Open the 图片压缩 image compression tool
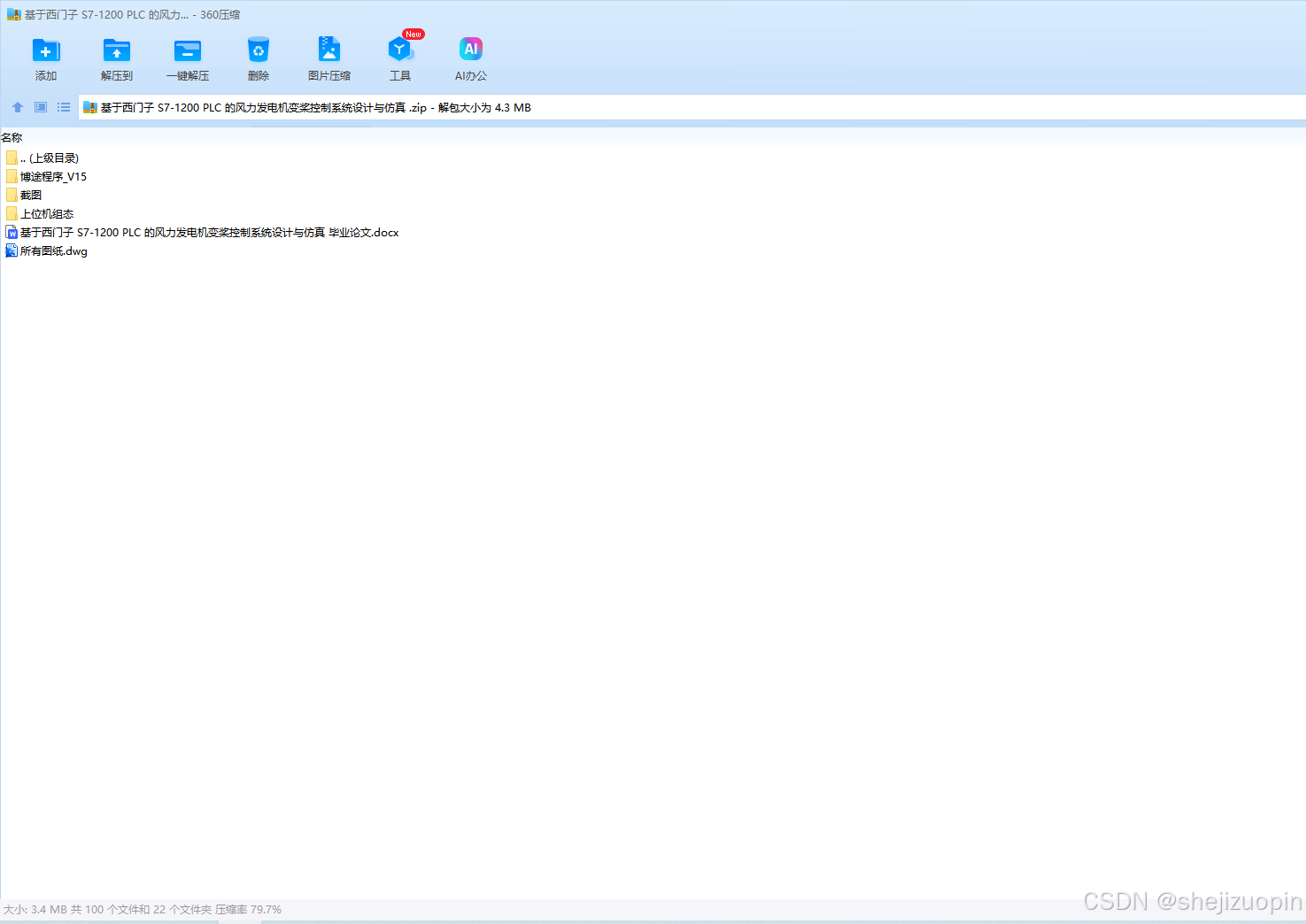The width and height of the screenshot is (1306, 924). click(329, 49)
